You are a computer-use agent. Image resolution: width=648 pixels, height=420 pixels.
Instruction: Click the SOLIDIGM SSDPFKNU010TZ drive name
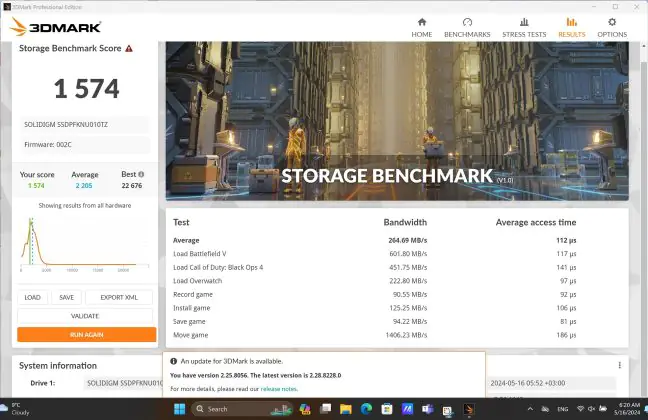(x=66, y=124)
